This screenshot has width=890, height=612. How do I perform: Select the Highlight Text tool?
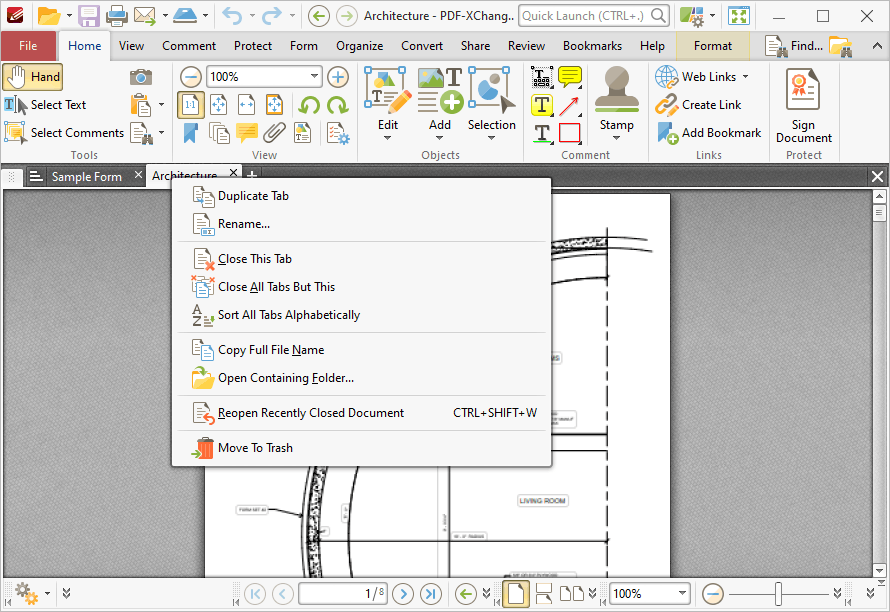542,105
